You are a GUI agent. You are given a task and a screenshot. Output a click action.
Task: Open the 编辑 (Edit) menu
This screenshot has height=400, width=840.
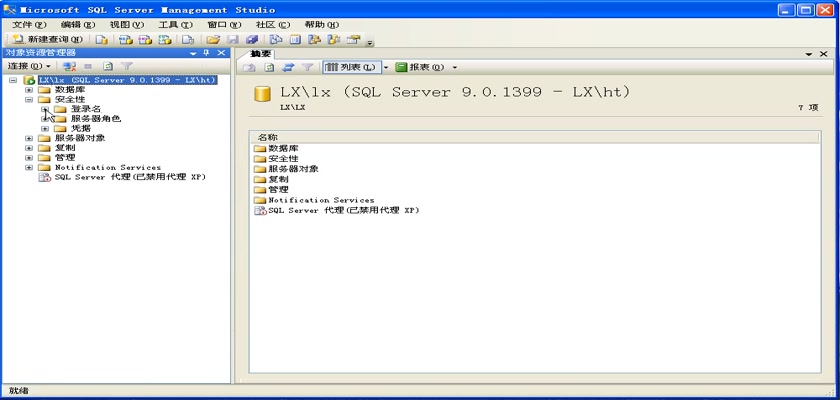[78, 25]
